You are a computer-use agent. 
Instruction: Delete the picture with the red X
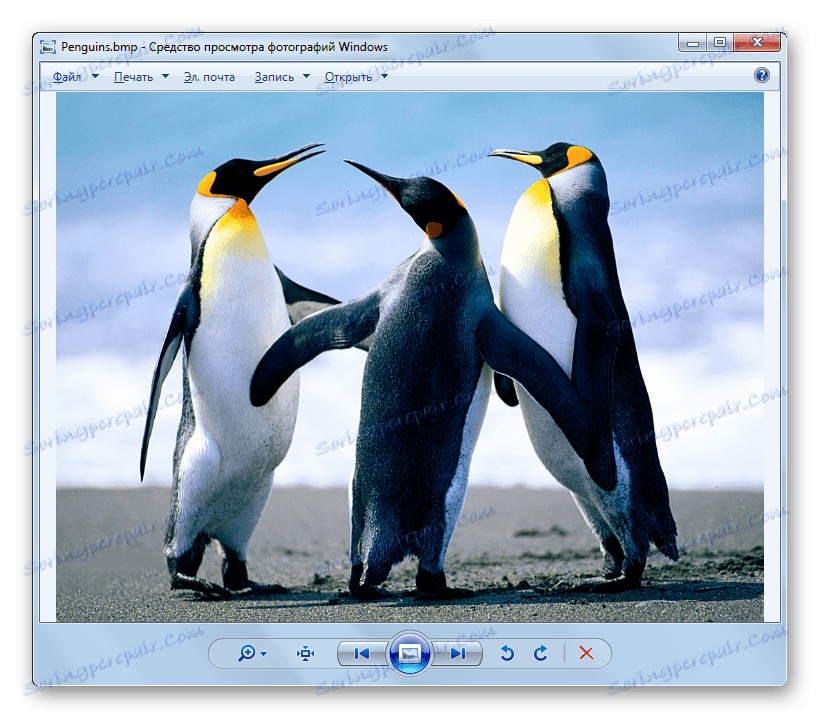pos(586,653)
